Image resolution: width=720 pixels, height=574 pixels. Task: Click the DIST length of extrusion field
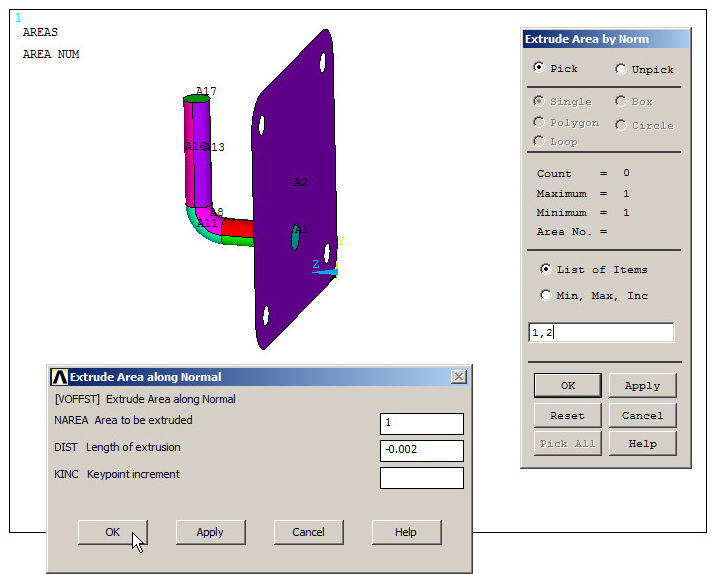pyautogui.click(x=421, y=450)
